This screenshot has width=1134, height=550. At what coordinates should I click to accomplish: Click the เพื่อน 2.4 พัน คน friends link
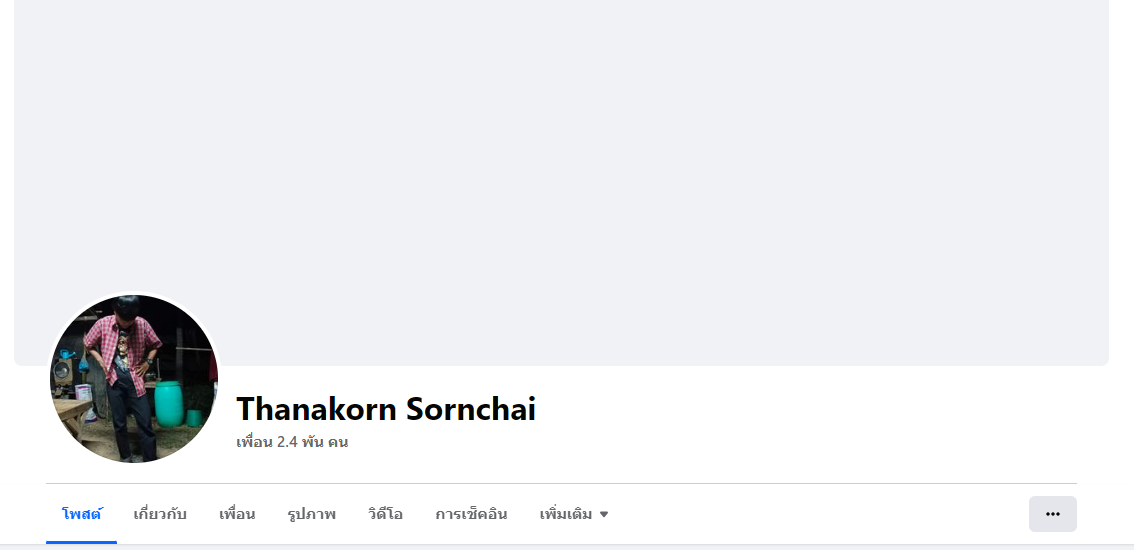[292, 442]
